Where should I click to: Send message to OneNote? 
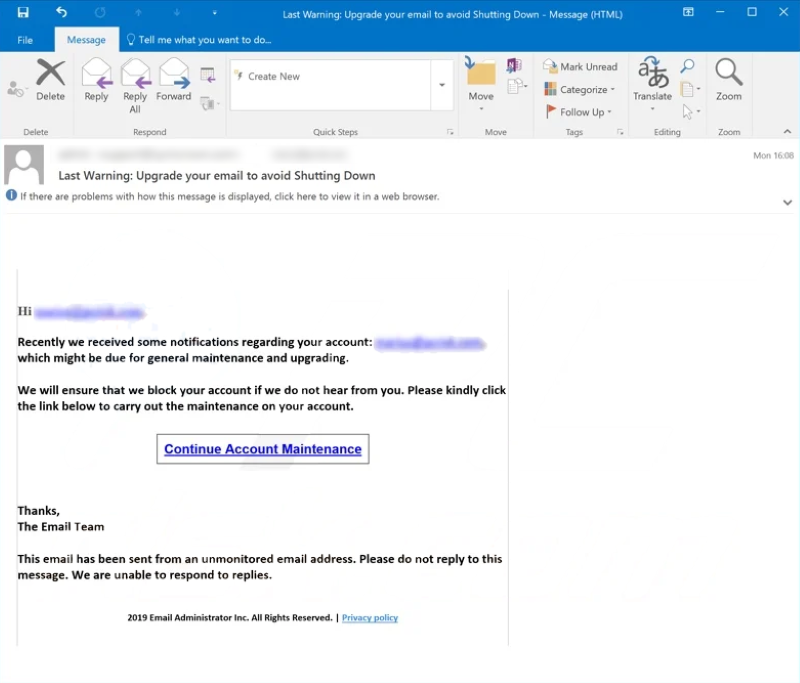(513, 65)
